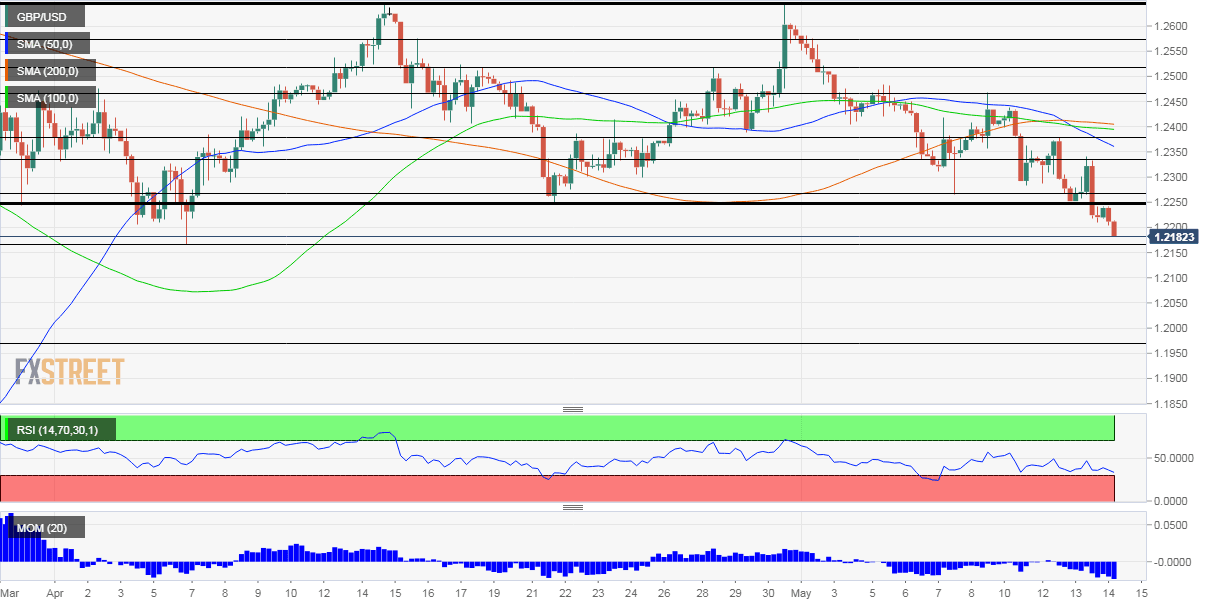
Task: Click the 1.1950 price axis label
Action: (x=1171, y=354)
